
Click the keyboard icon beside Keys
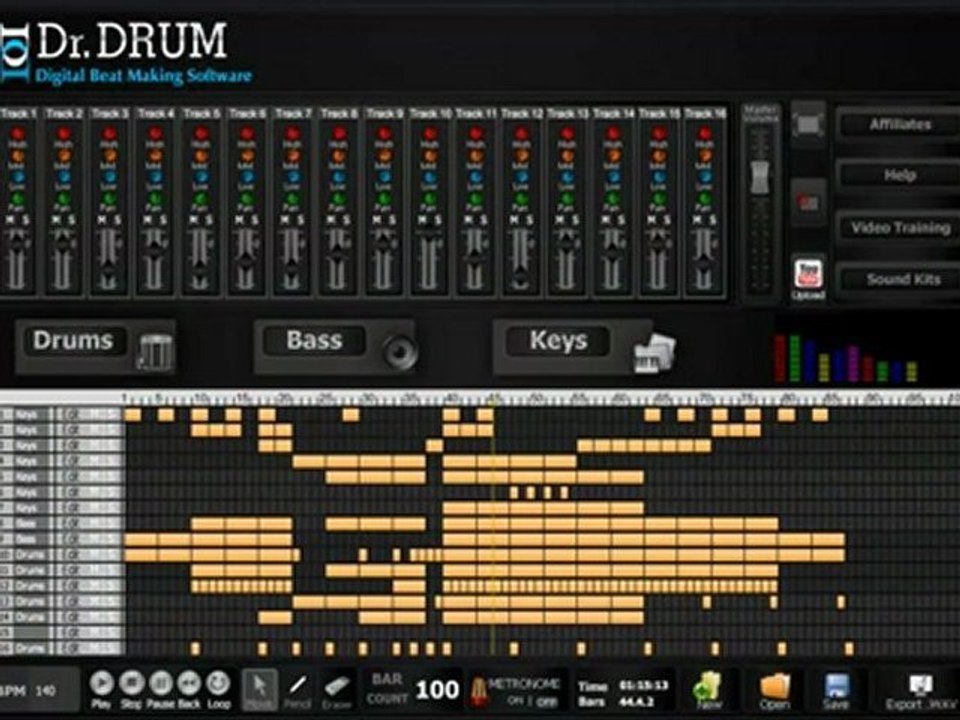(x=654, y=353)
